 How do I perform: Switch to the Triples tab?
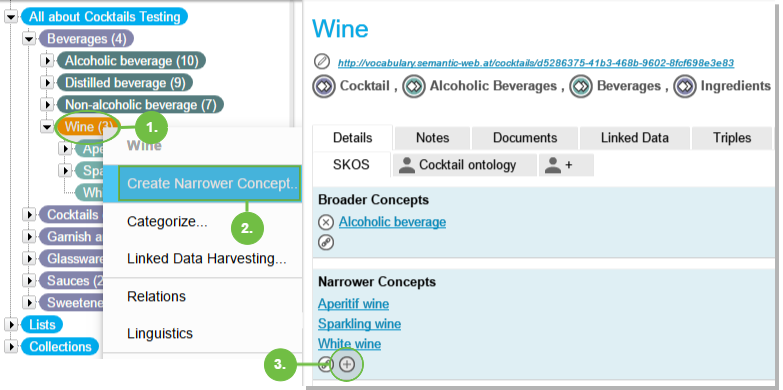coord(732,138)
